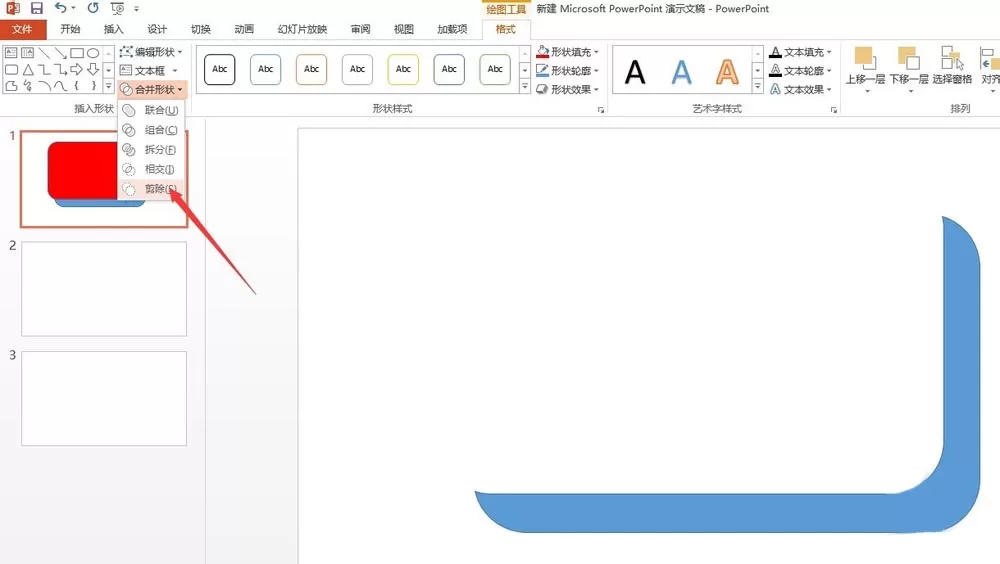Choose the right arrow block shape

click(77, 70)
